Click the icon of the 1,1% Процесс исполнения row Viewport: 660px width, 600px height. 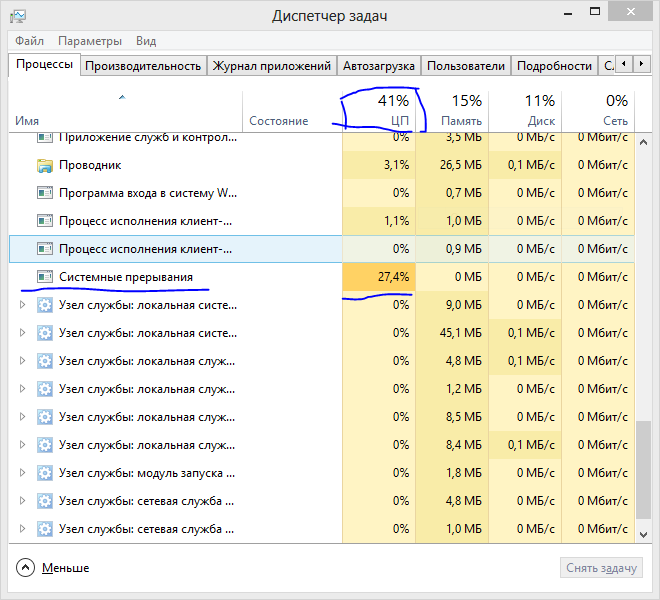pos(45,221)
